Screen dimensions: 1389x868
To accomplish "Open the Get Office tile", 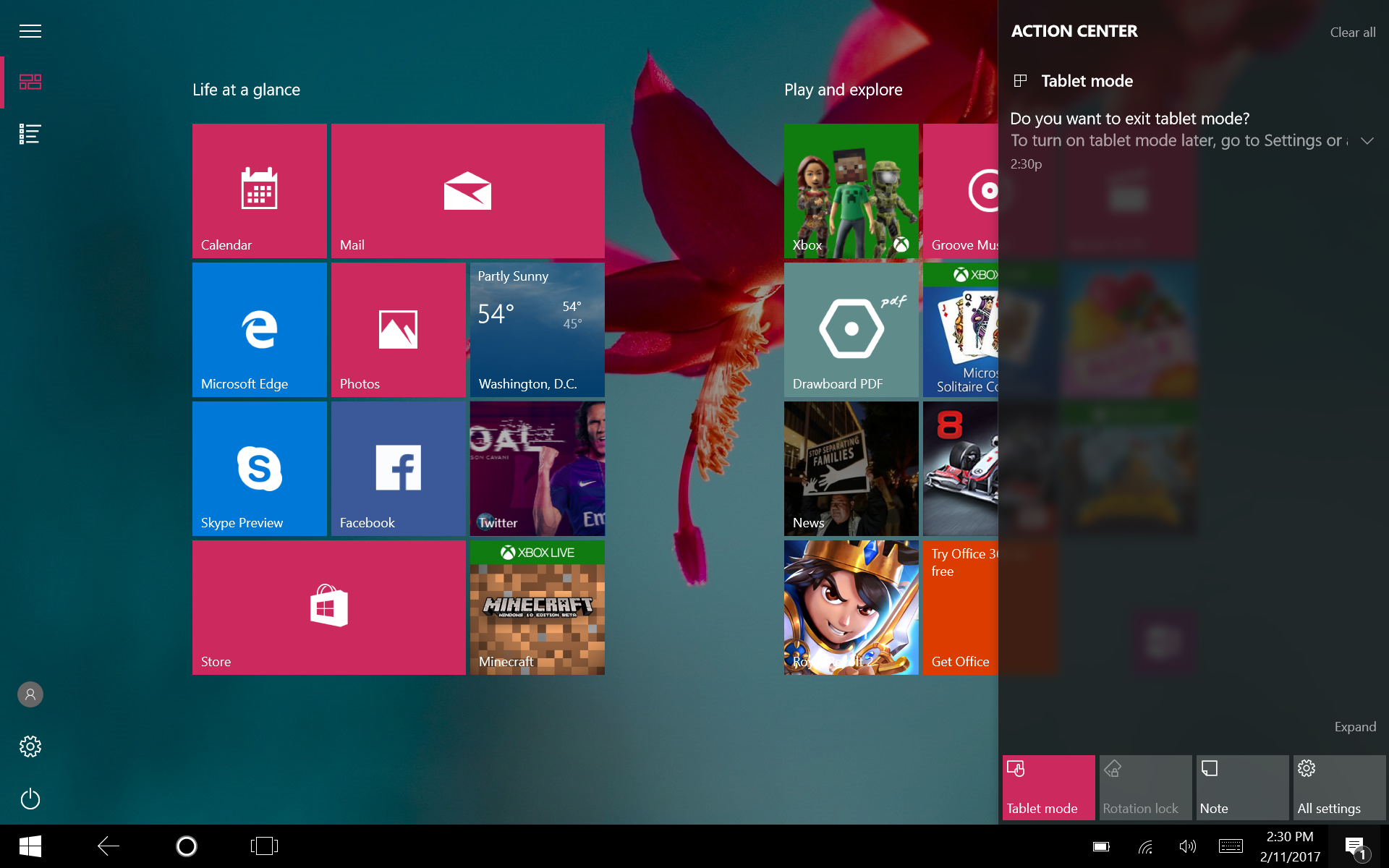I will [961, 608].
